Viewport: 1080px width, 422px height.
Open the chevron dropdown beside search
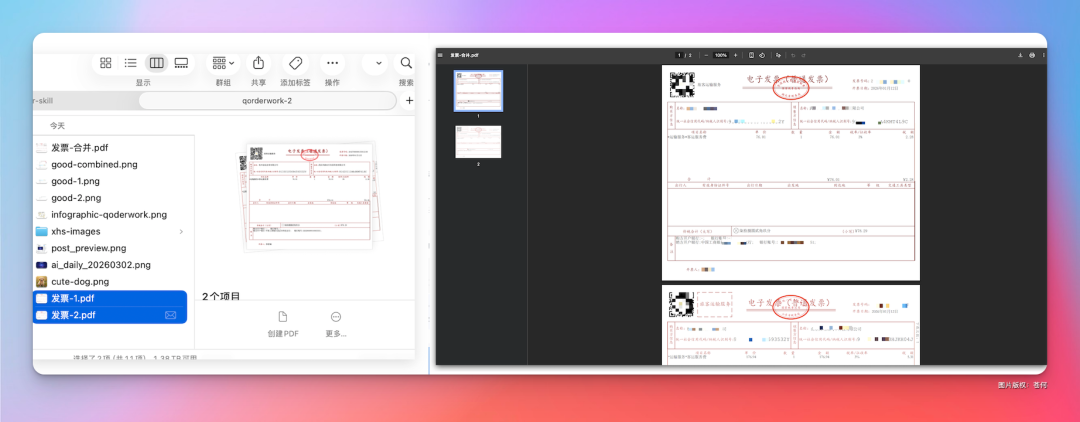click(378, 63)
